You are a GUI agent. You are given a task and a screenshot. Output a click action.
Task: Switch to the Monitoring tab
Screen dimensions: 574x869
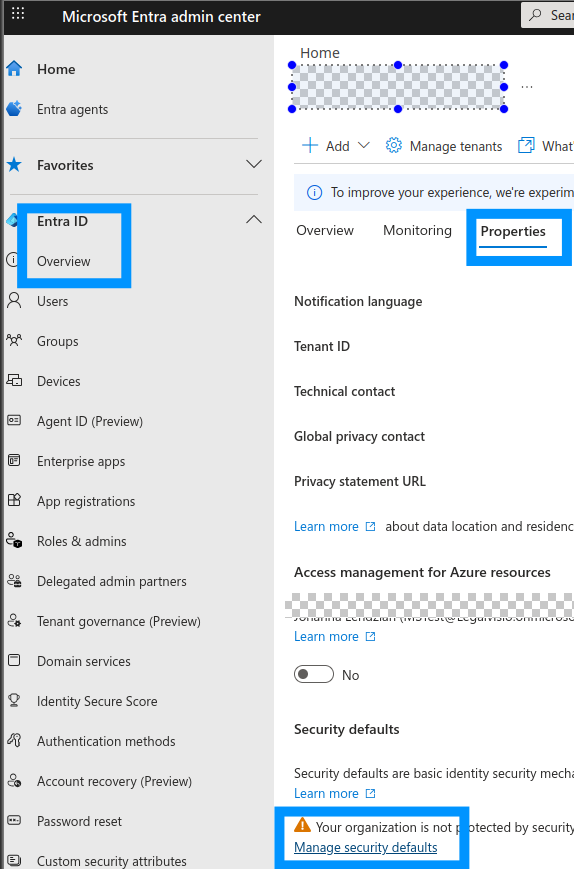[x=417, y=231]
